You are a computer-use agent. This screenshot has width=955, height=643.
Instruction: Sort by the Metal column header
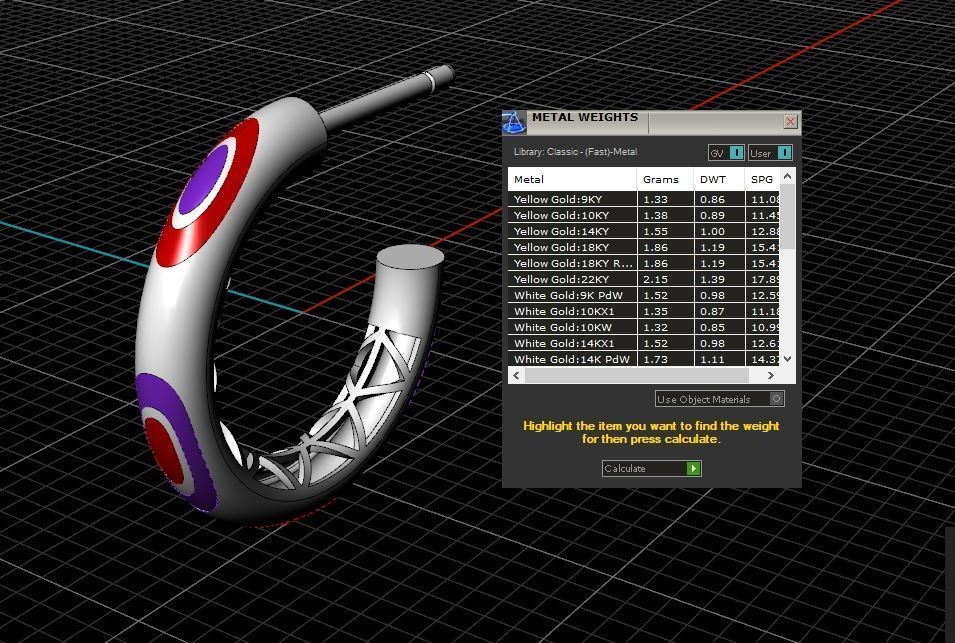(x=573, y=179)
